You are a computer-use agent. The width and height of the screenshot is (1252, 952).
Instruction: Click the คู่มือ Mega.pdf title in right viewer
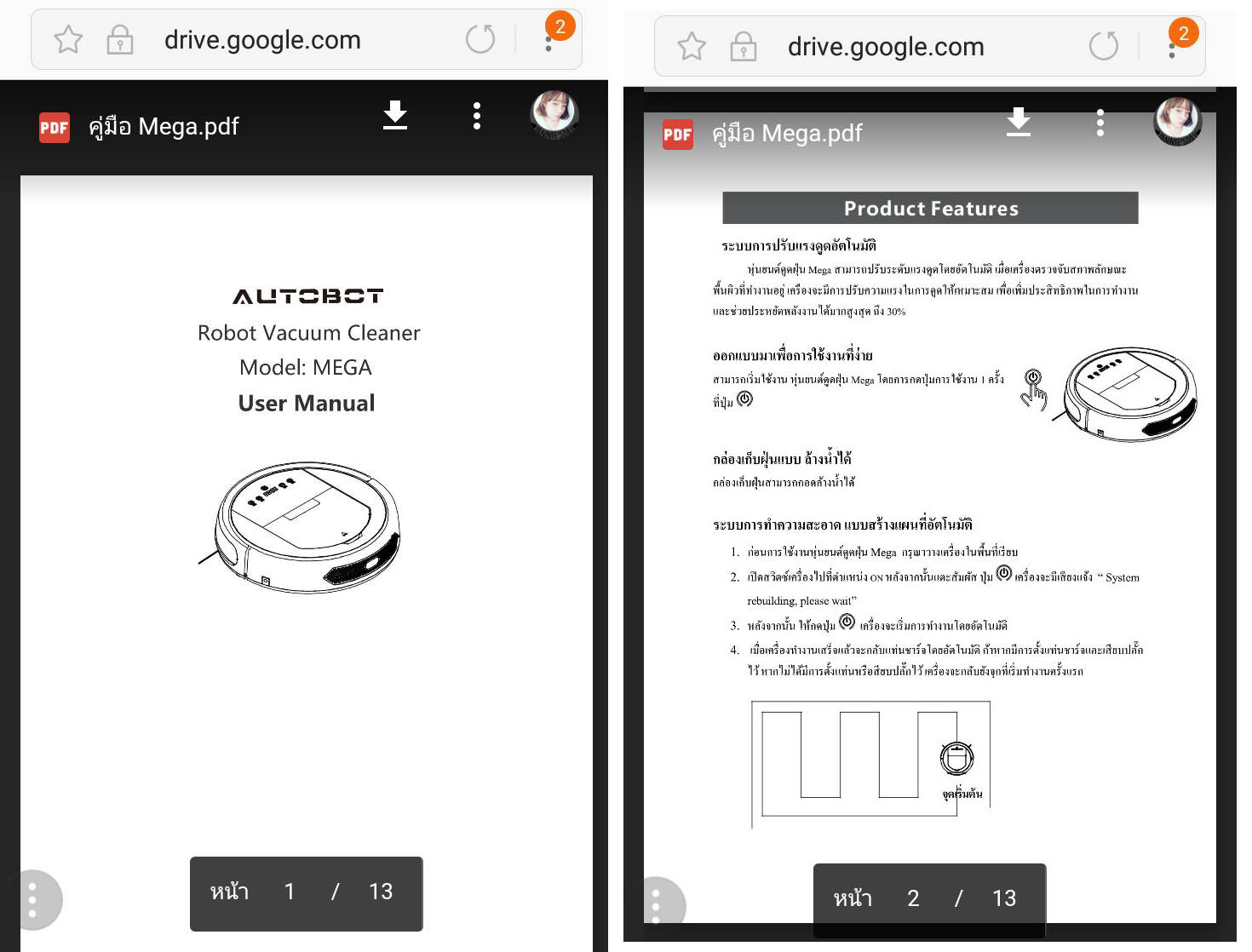tap(787, 134)
